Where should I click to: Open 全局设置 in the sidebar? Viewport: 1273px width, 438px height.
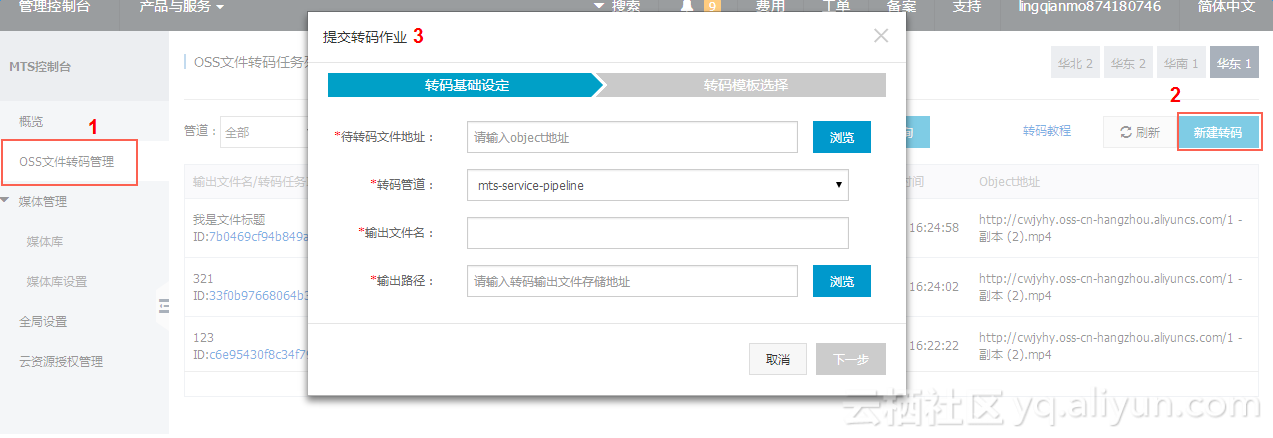[43, 322]
